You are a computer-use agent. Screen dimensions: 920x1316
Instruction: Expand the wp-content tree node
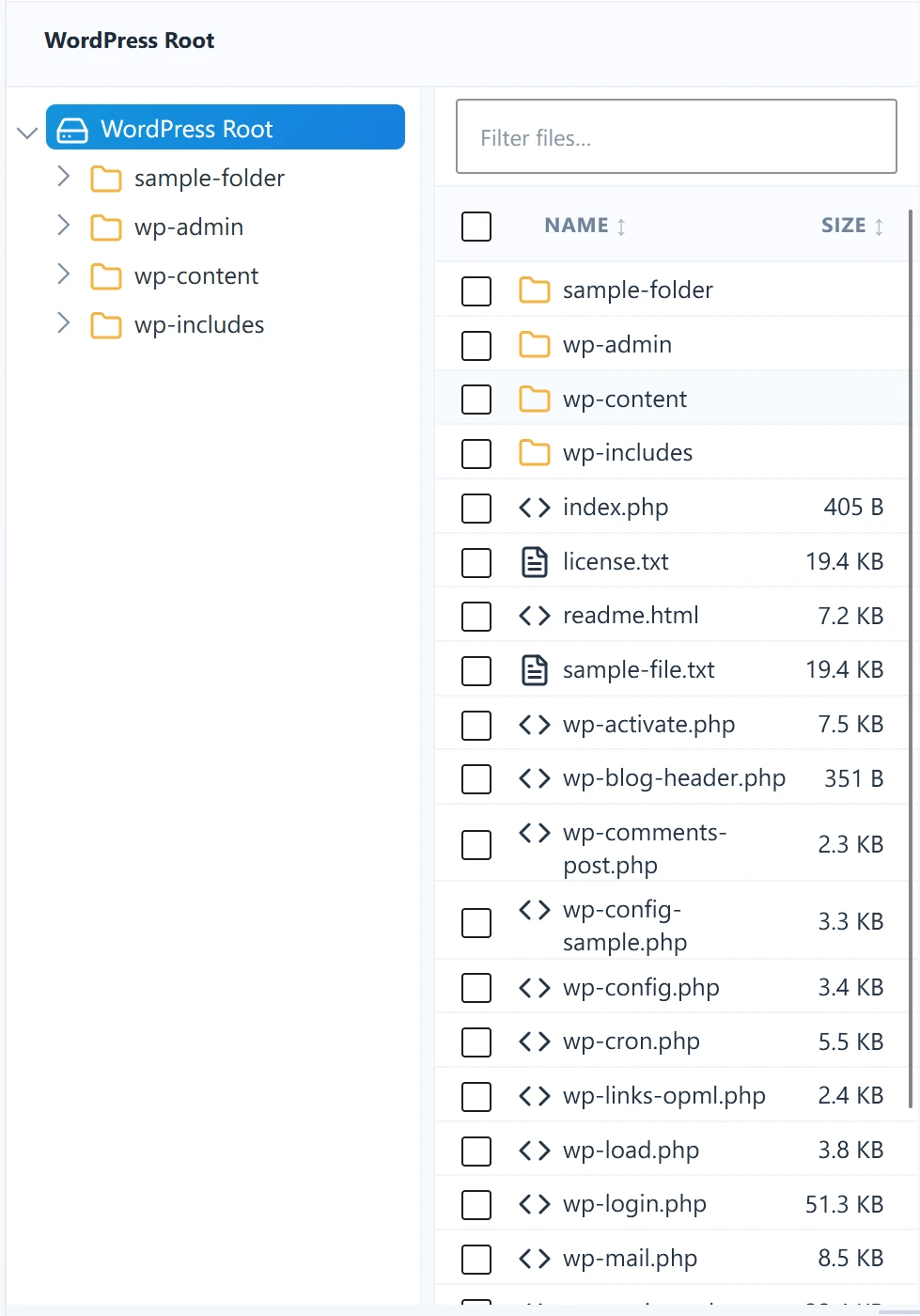point(63,274)
